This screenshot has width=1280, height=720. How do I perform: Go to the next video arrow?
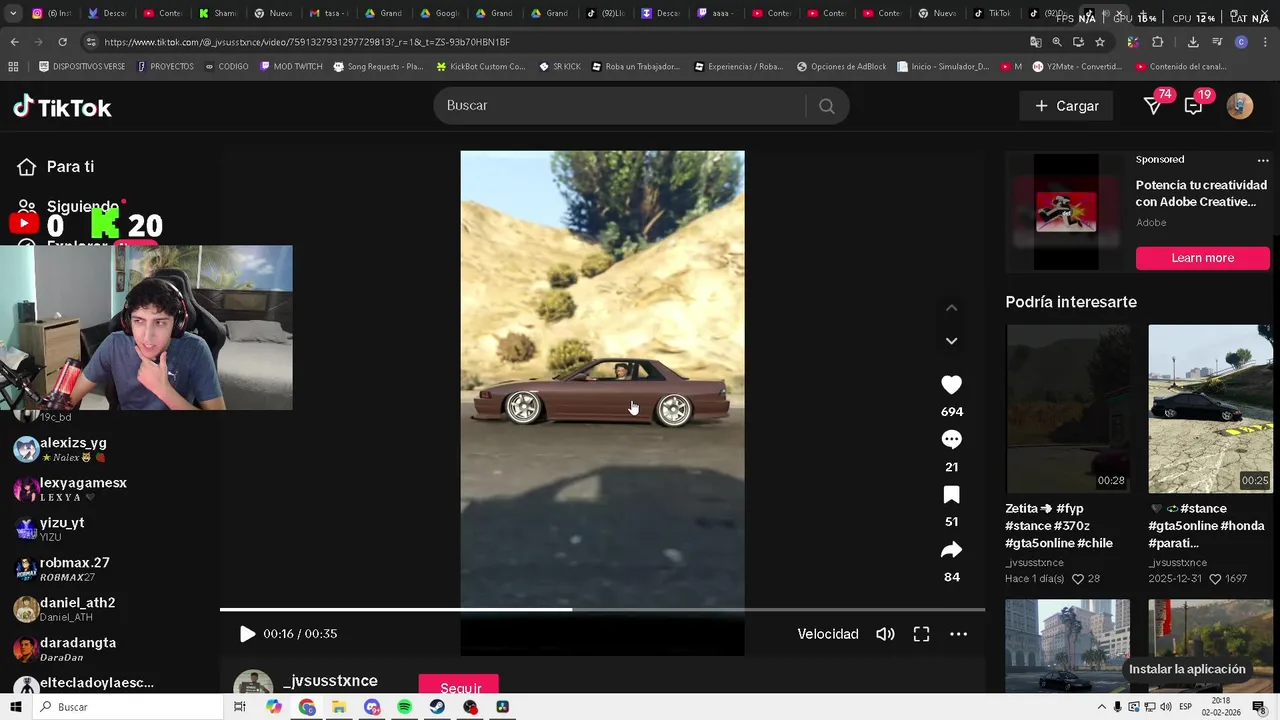pos(952,341)
